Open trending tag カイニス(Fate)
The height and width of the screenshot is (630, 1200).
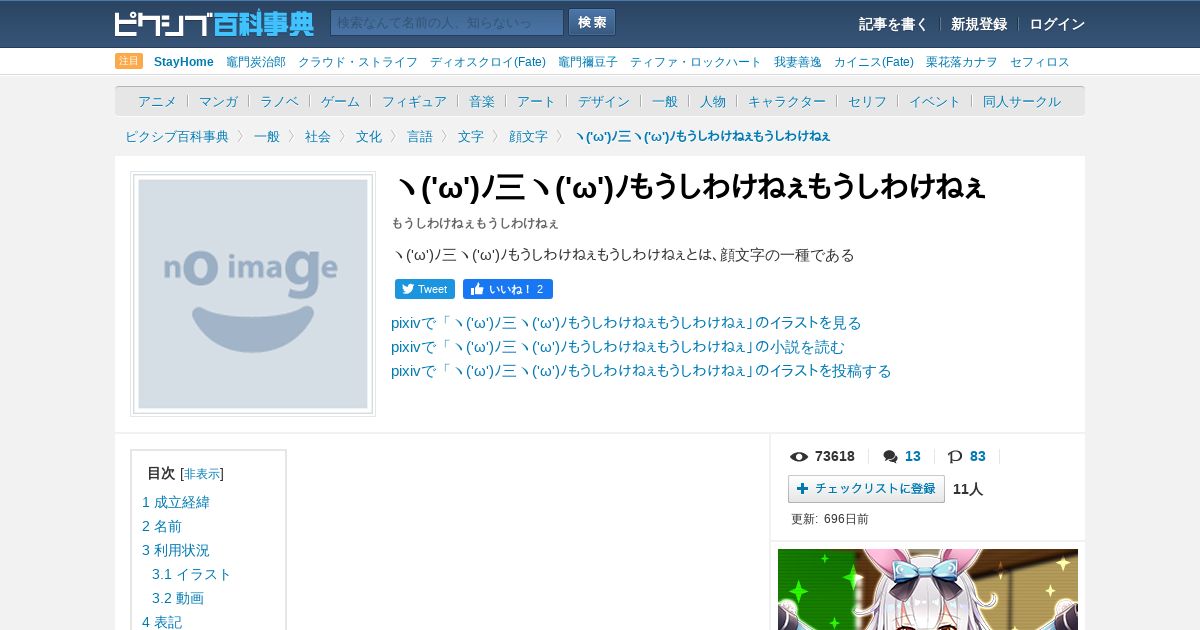(x=874, y=62)
